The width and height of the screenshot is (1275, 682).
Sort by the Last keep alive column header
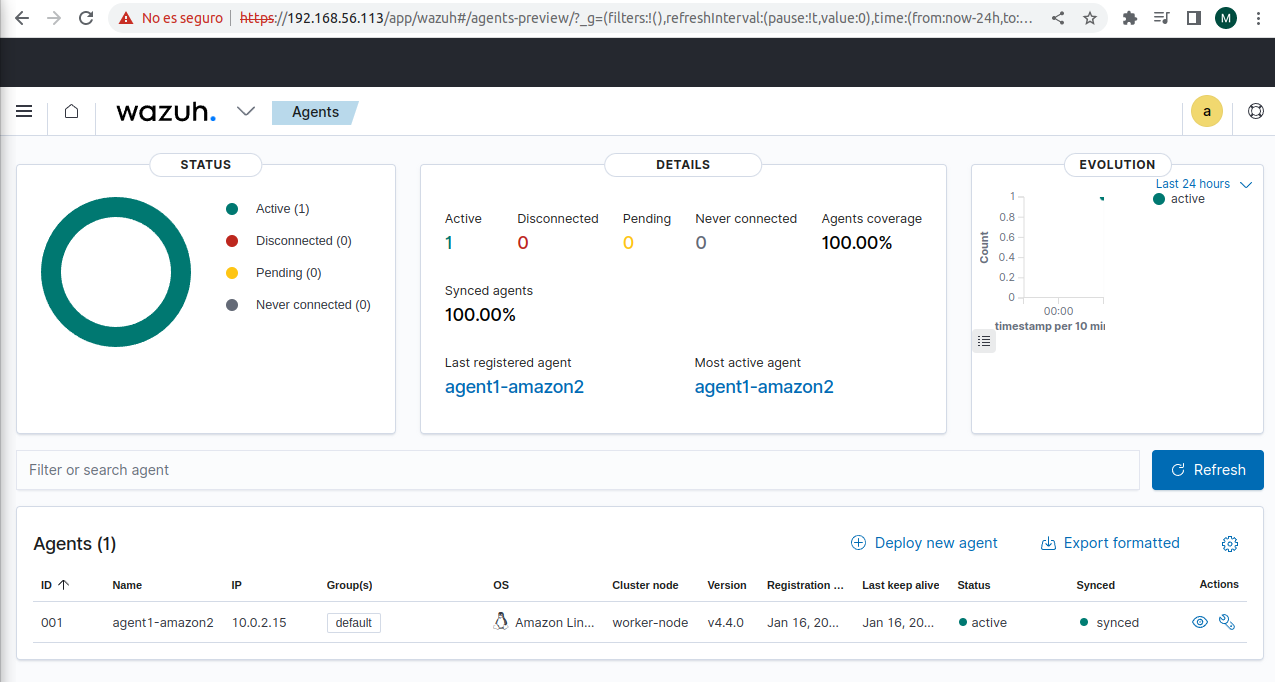[900, 585]
